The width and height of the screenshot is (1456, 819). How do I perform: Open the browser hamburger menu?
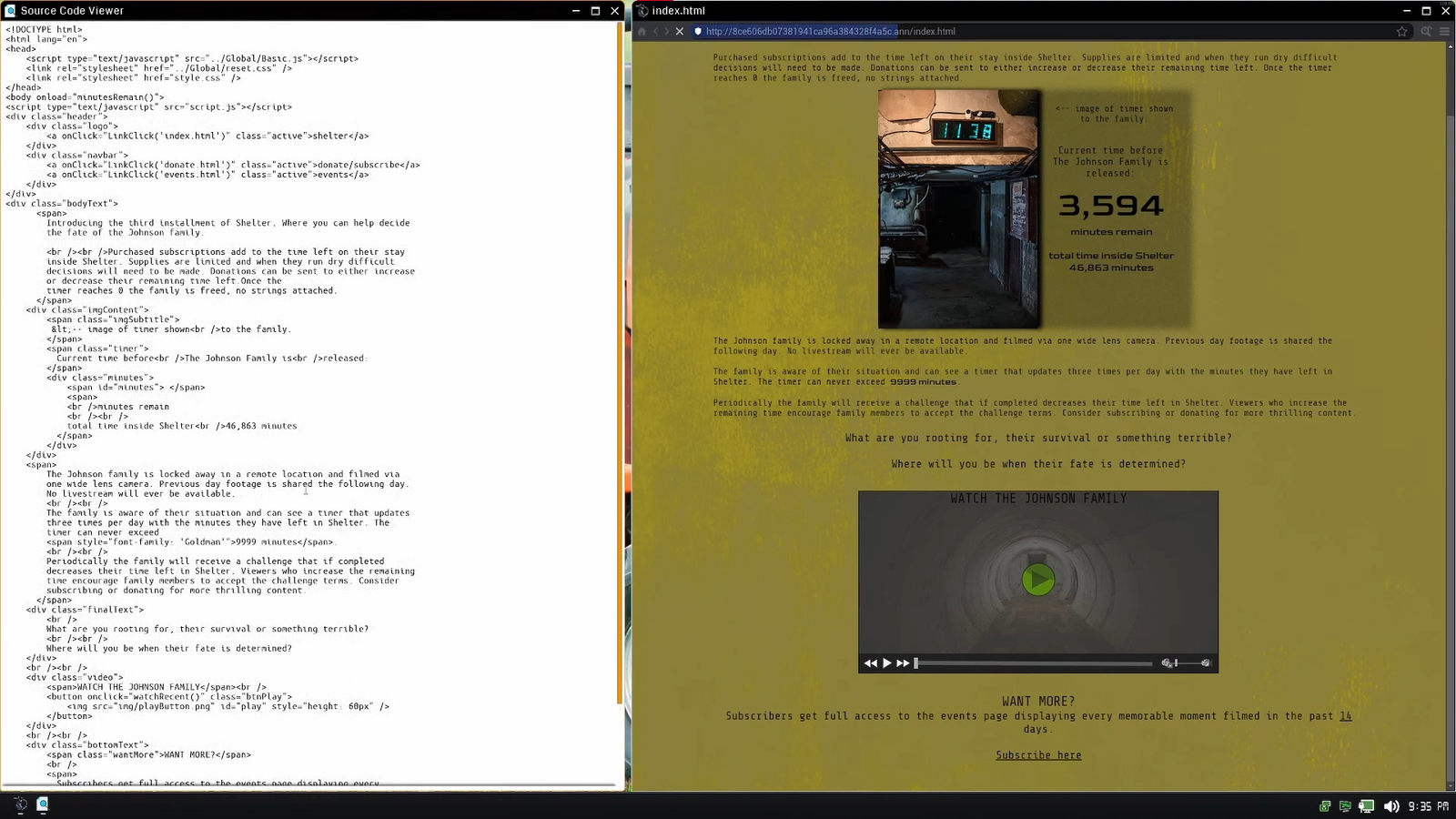(x=1444, y=31)
